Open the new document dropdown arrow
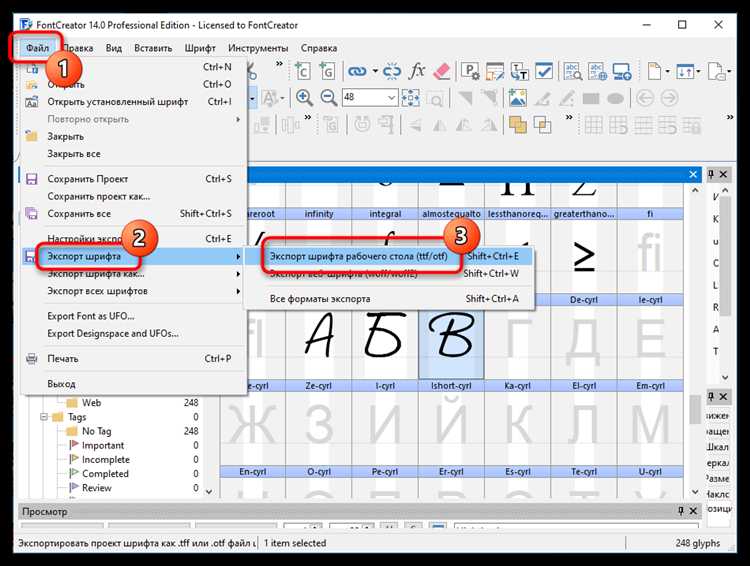 click(x=667, y=72)
